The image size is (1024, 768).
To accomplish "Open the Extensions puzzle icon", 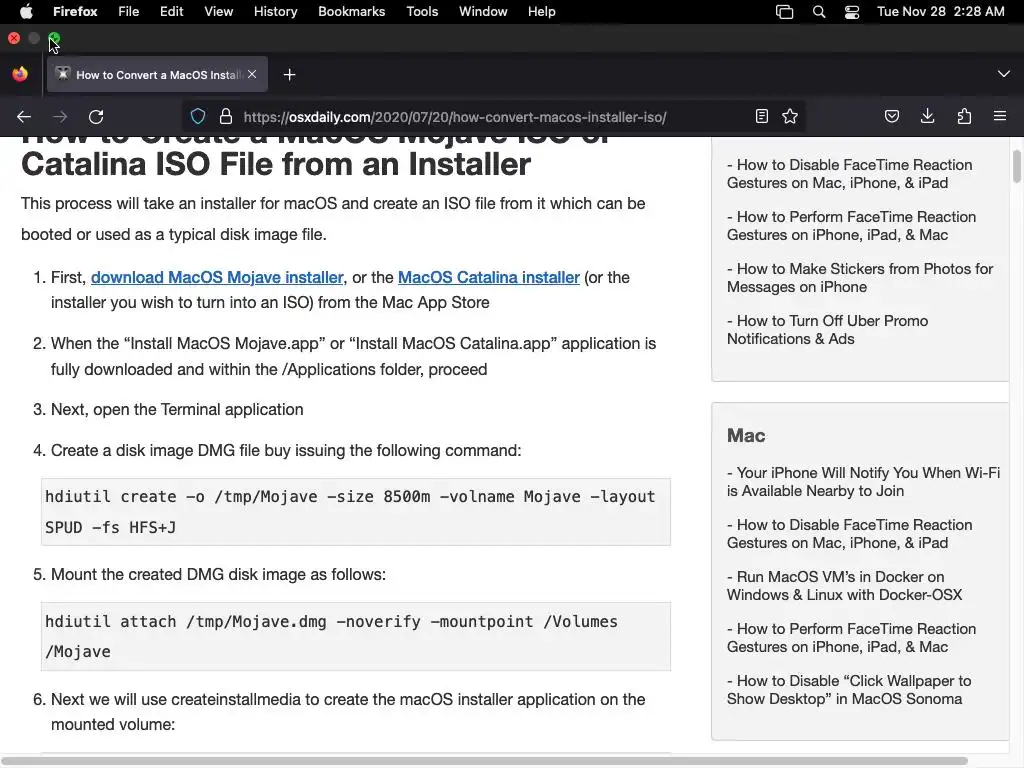I will pos(964,117).
